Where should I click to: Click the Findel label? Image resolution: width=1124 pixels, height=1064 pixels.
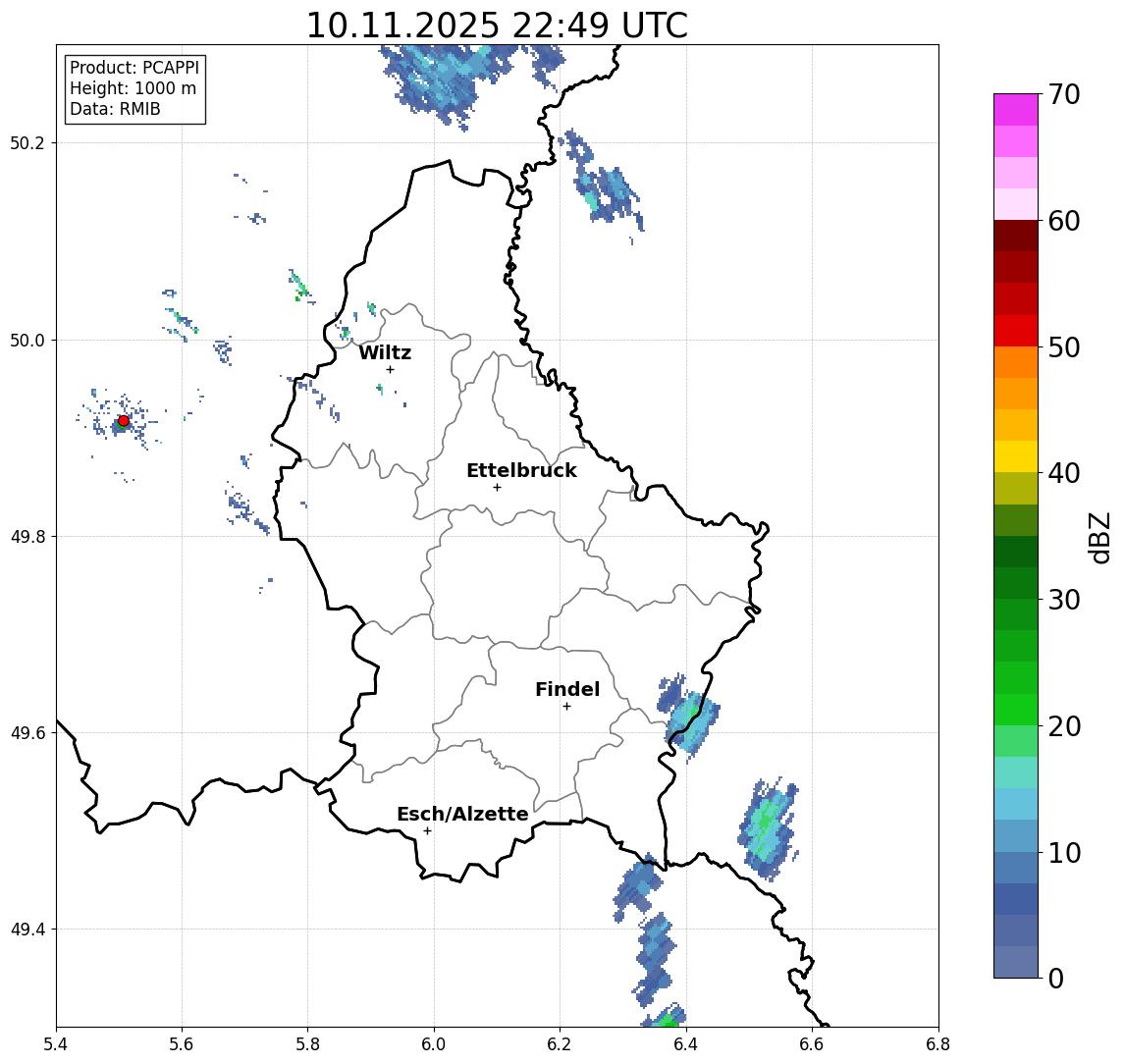(567, 689)
